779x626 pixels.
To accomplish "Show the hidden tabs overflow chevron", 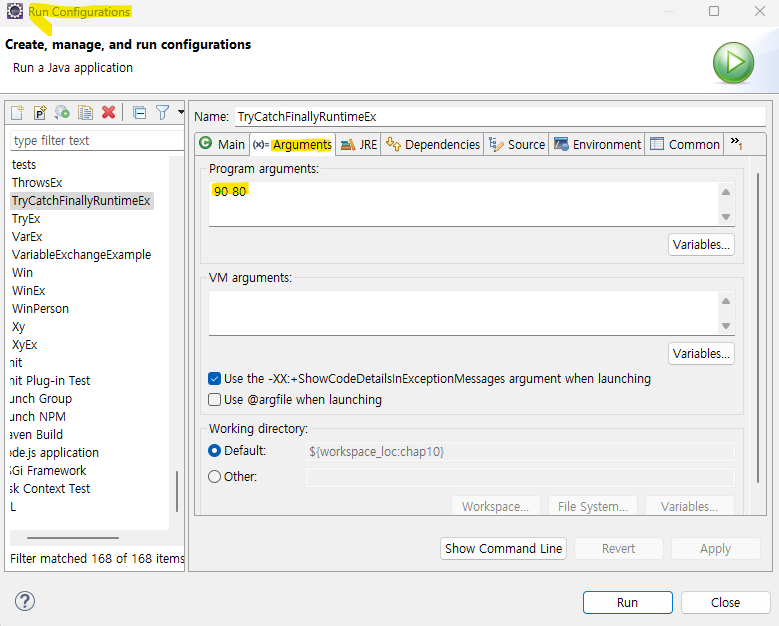I will point(736,144).
